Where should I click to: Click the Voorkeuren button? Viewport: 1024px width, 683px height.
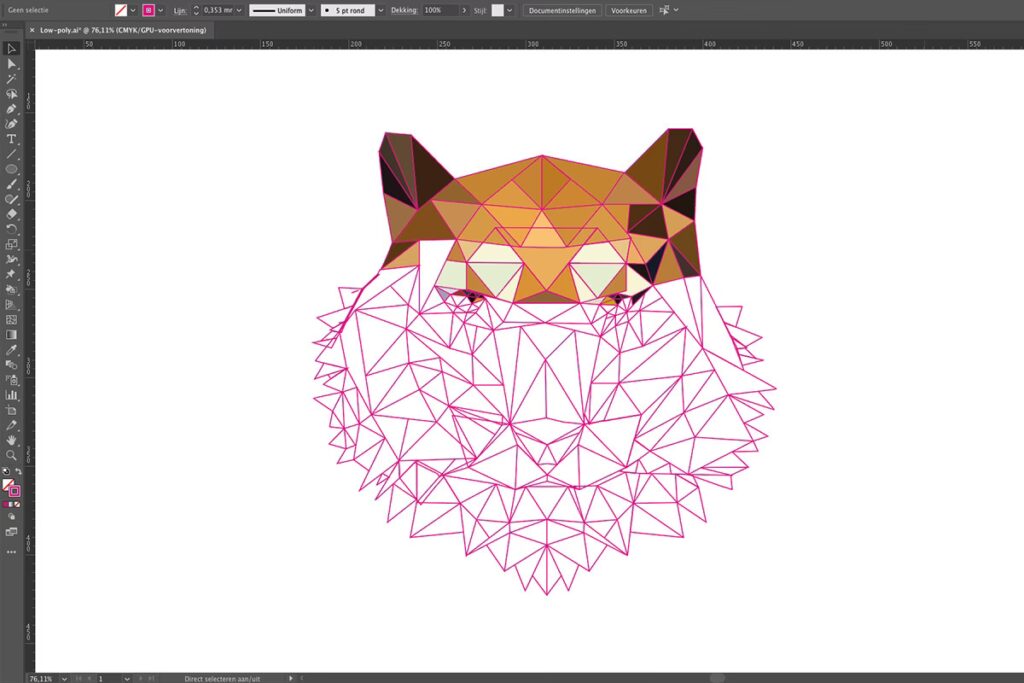[628, 10]
